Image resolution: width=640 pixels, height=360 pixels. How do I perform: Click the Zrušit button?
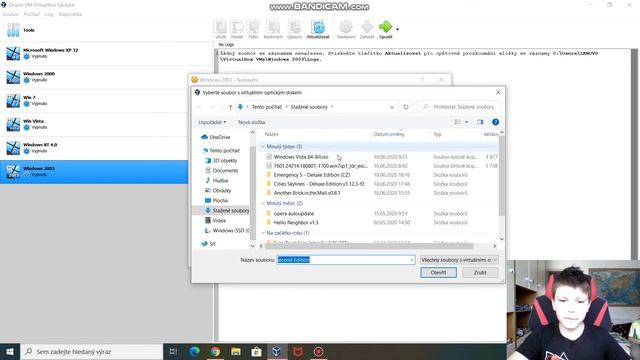coord(480,273)
